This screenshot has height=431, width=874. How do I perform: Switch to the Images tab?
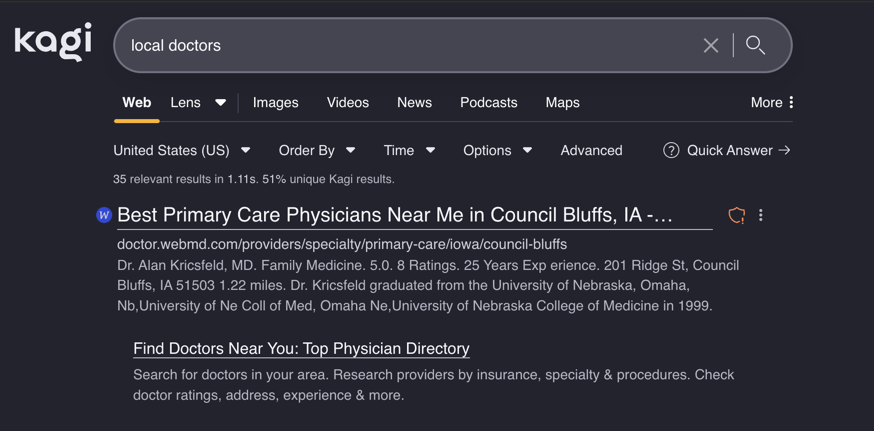(x=275, y=102)
